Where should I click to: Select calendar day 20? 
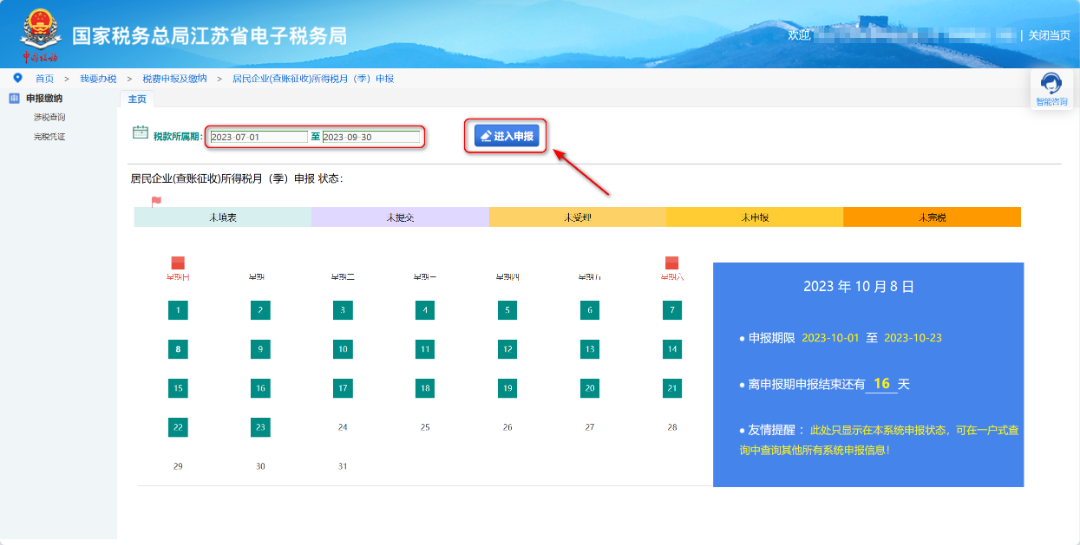point(590,388)
